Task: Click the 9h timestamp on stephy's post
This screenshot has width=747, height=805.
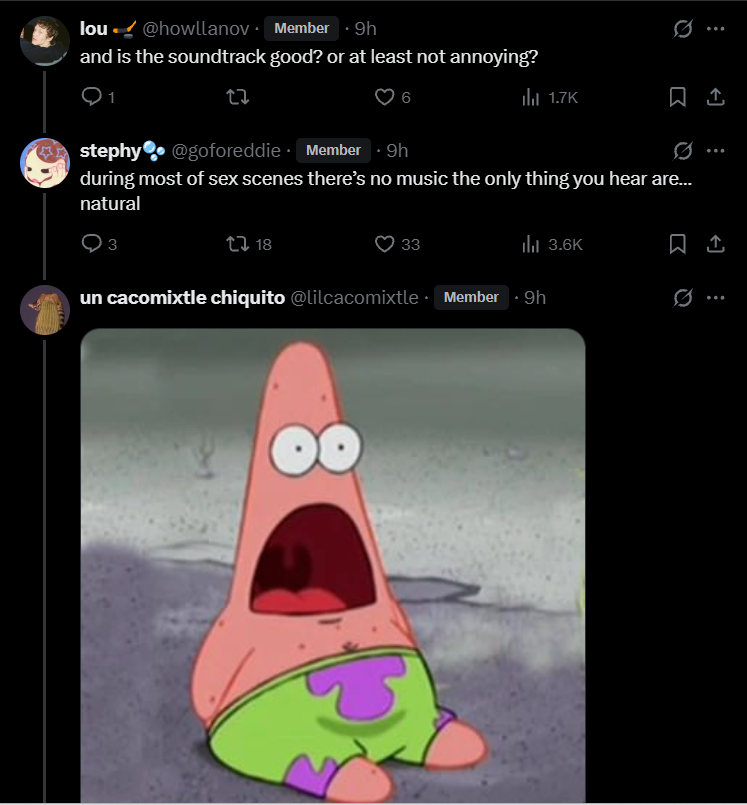Action: (x=396, y=150)
